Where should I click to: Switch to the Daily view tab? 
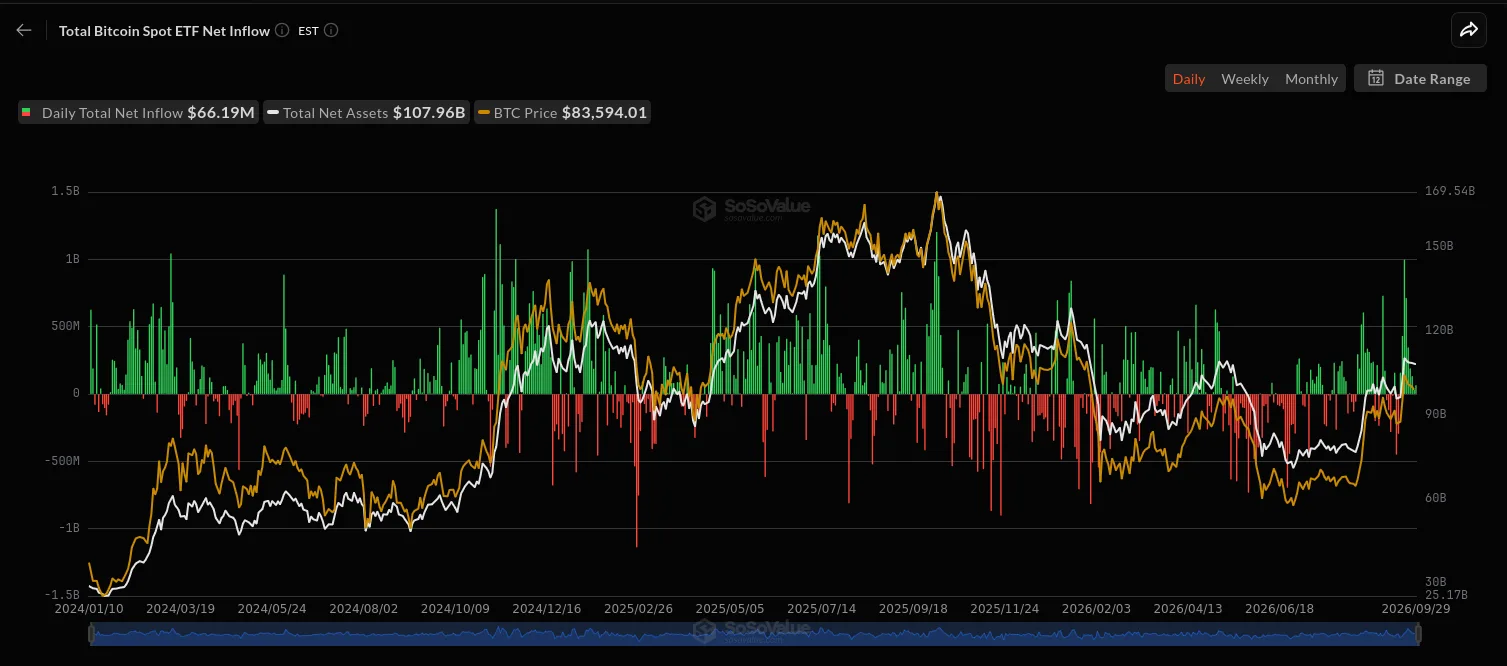click(1188, 79)
